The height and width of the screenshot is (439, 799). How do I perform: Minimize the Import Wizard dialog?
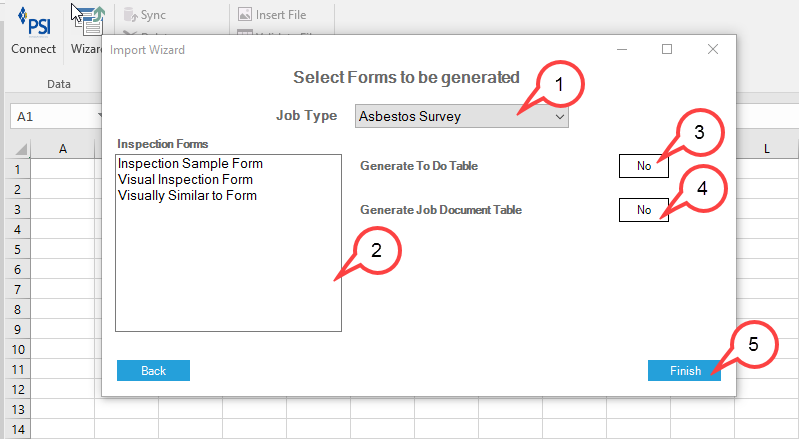[622, 49]
